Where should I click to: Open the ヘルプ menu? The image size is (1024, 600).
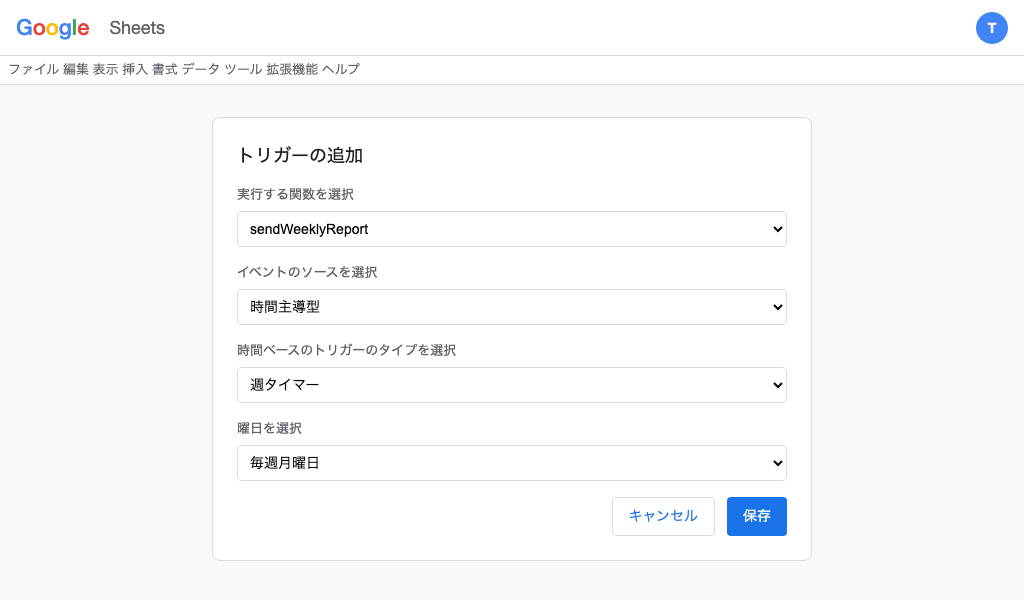point(342,69)
